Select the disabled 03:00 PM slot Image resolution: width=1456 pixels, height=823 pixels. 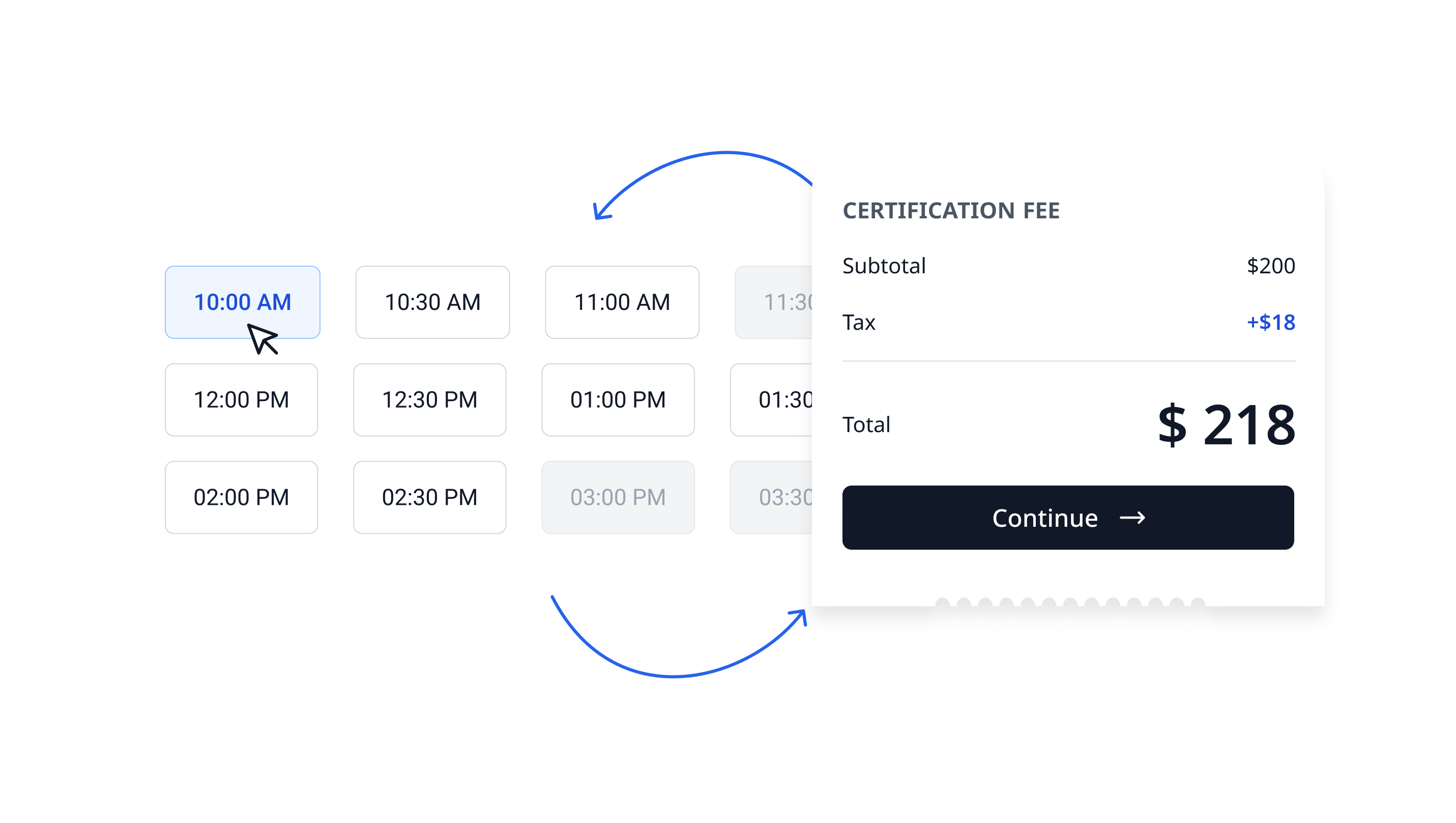(x=618, y=497)
